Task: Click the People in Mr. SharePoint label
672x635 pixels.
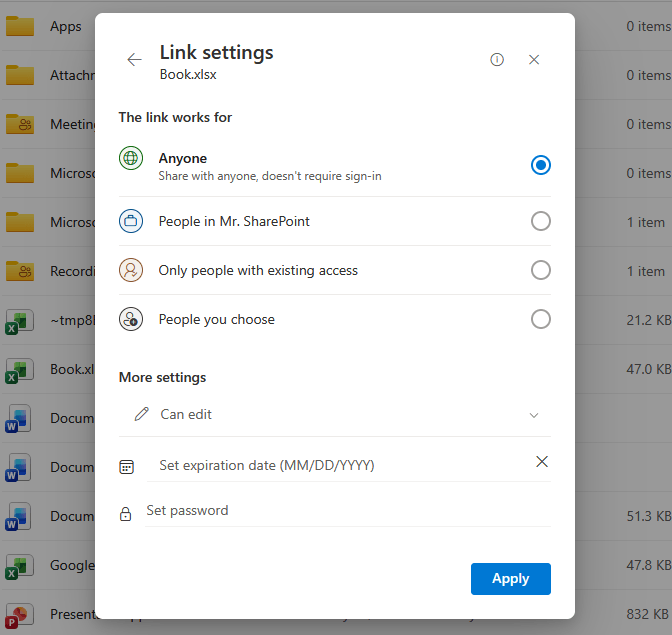Action: 234,222
